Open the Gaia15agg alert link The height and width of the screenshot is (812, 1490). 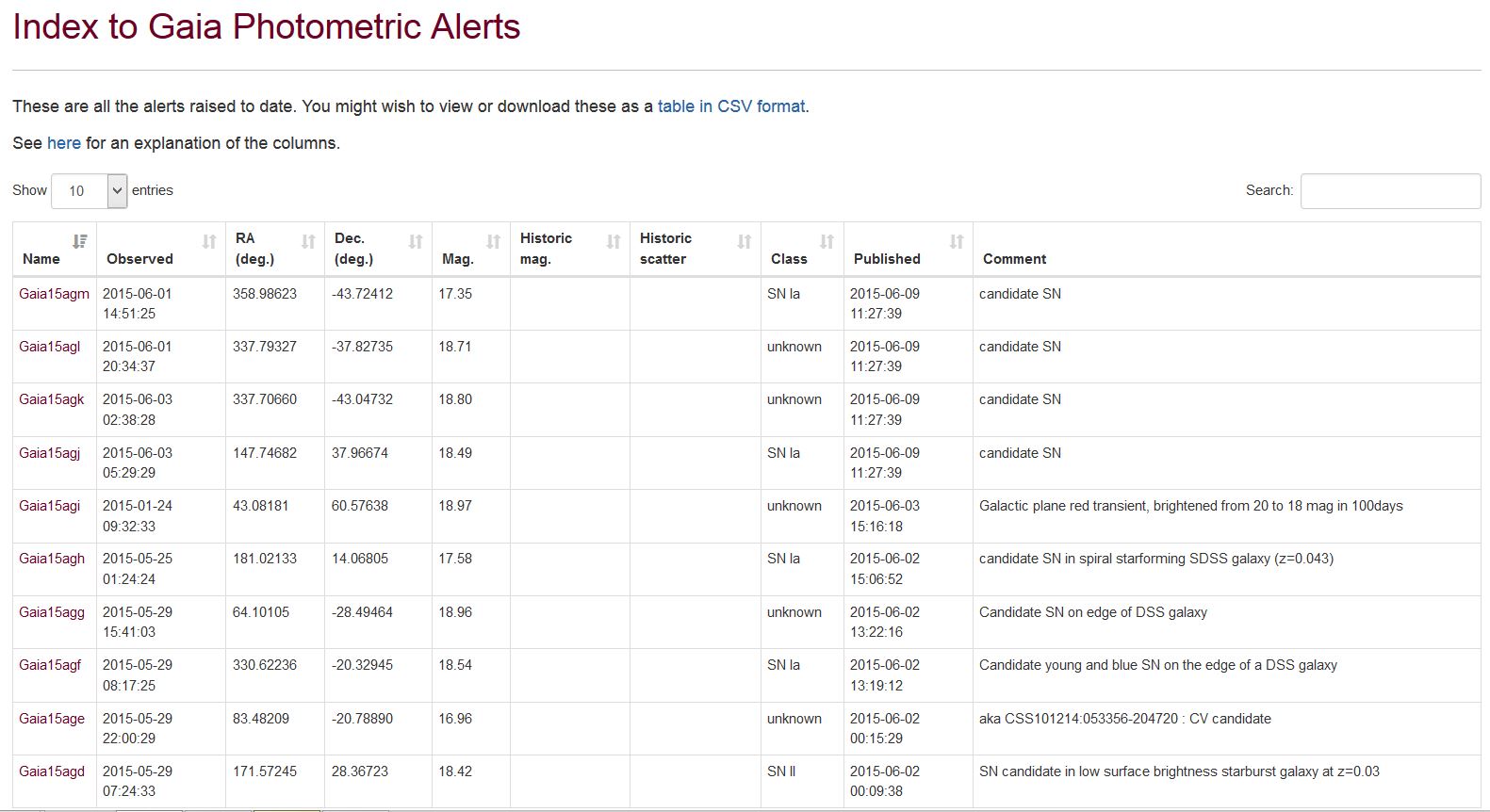point(52,612)
